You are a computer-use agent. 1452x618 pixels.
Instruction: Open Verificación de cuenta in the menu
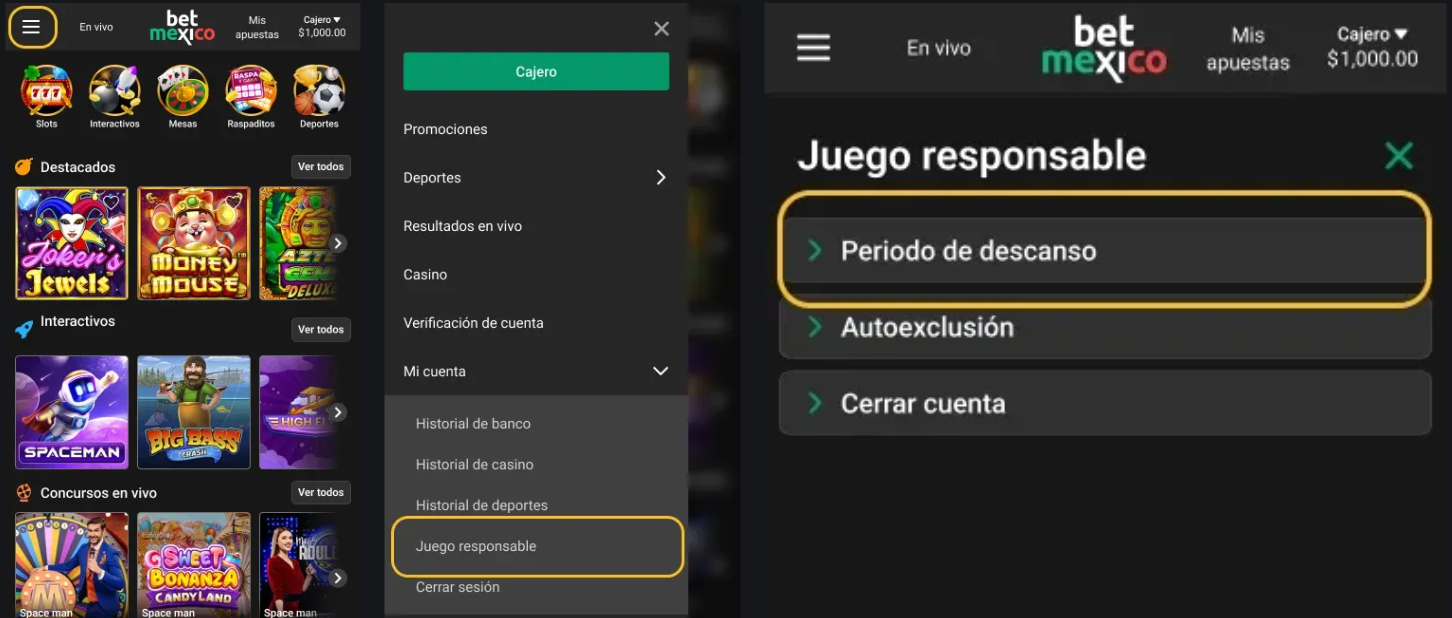point(473,323)
